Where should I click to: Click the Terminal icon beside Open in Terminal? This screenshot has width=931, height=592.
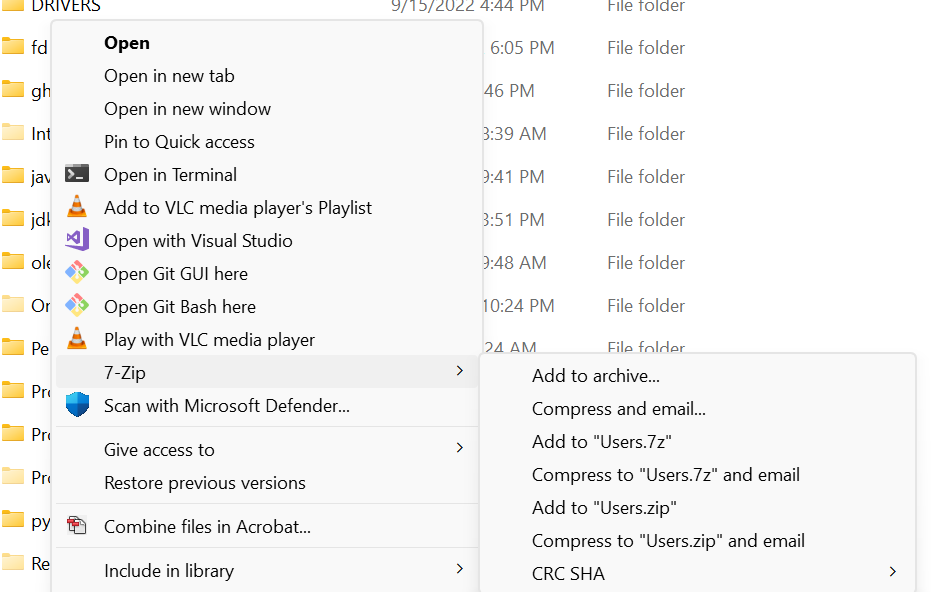click(77, 174)
